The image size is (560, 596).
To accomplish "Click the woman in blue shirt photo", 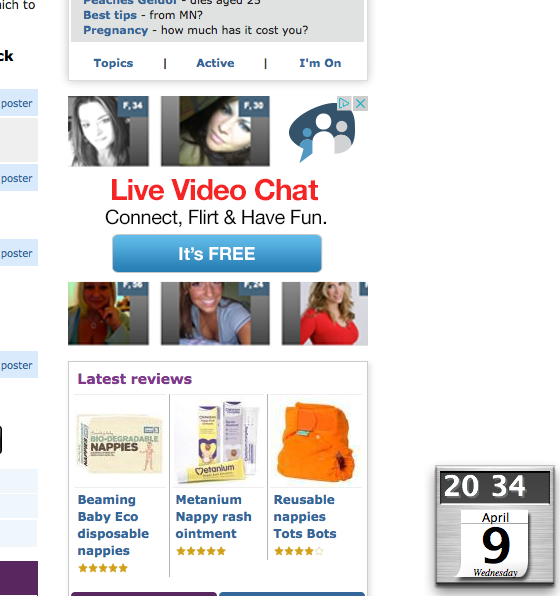I will (215, 314).
